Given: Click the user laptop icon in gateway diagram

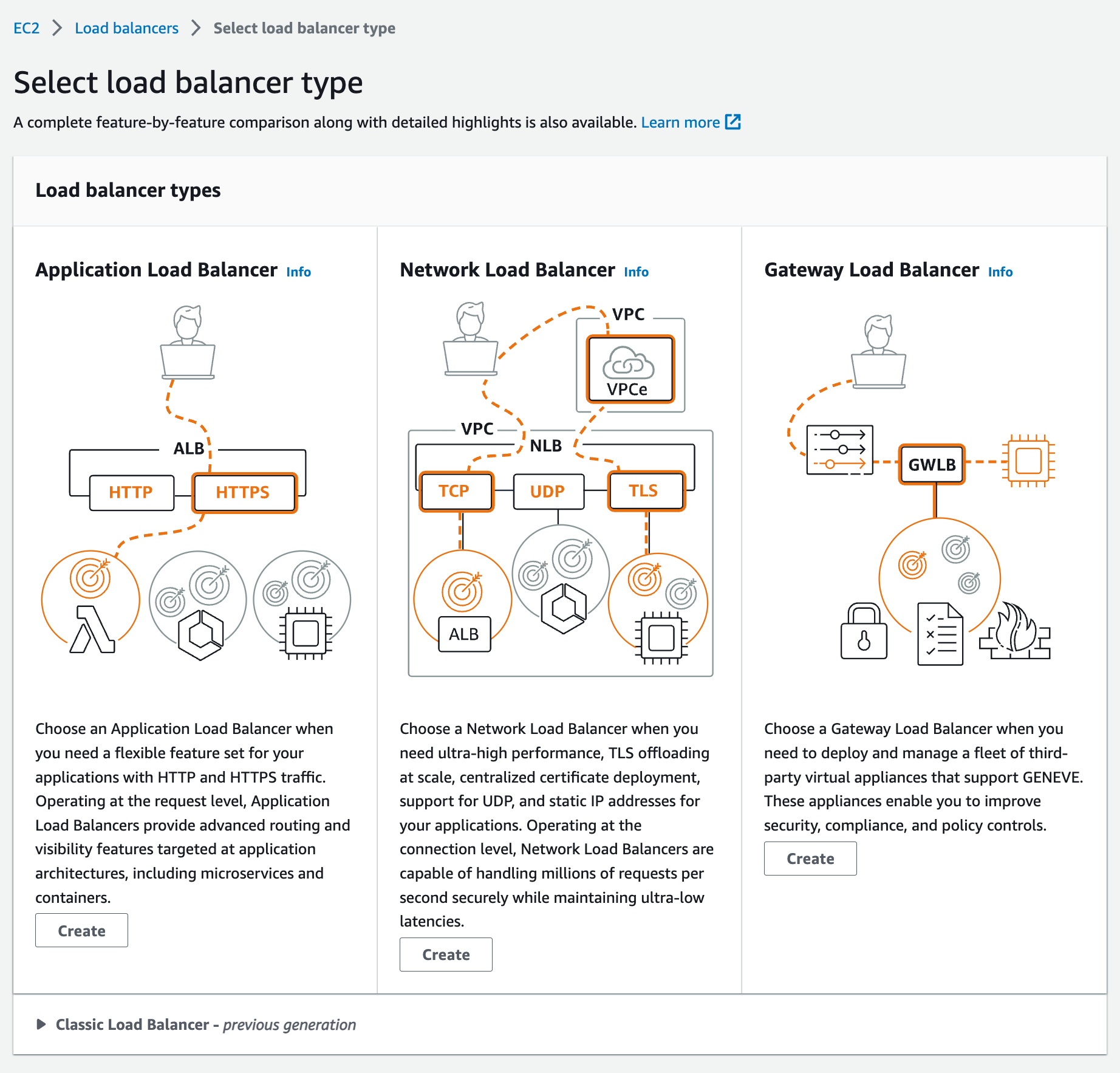Looking at the screenshot, I should 879,351.
